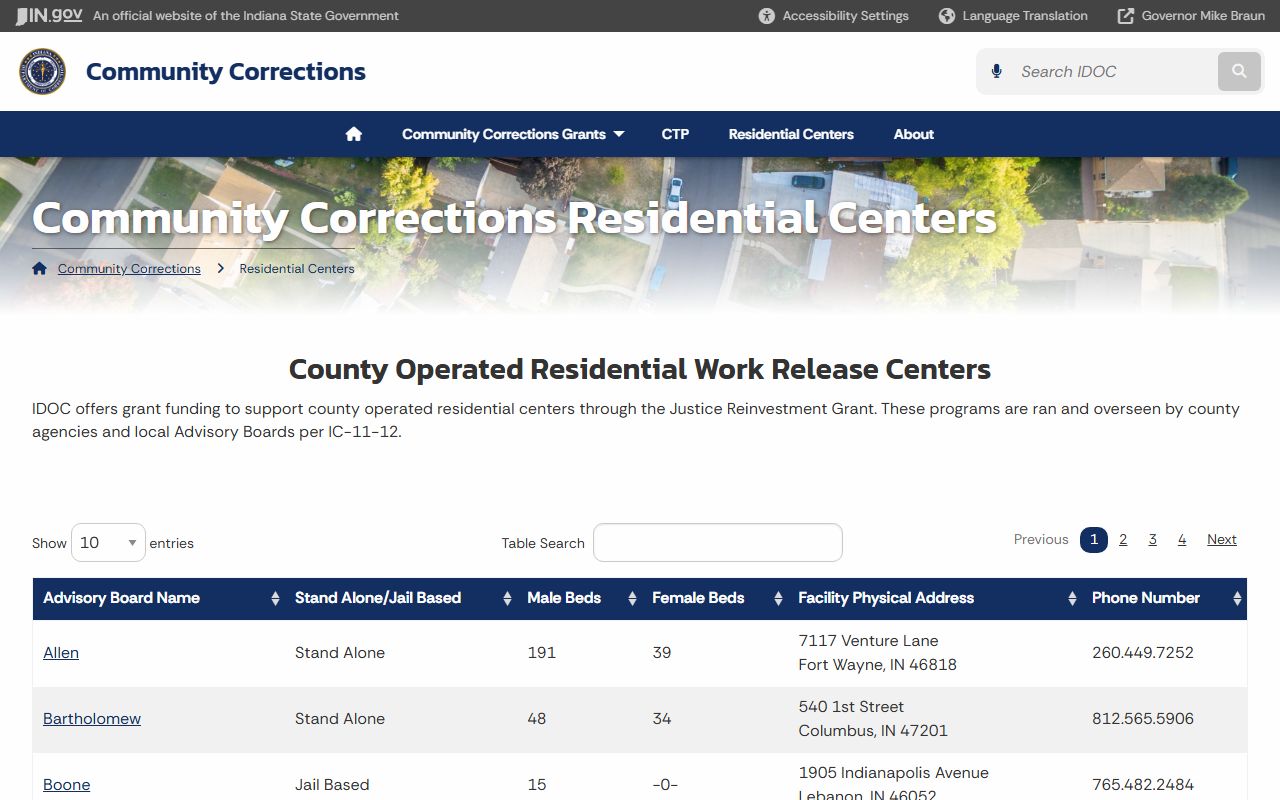The width and height of the screenshot is (1280, 800).
Task: Focus the Table Search input
Action: (x=718, y=543)
